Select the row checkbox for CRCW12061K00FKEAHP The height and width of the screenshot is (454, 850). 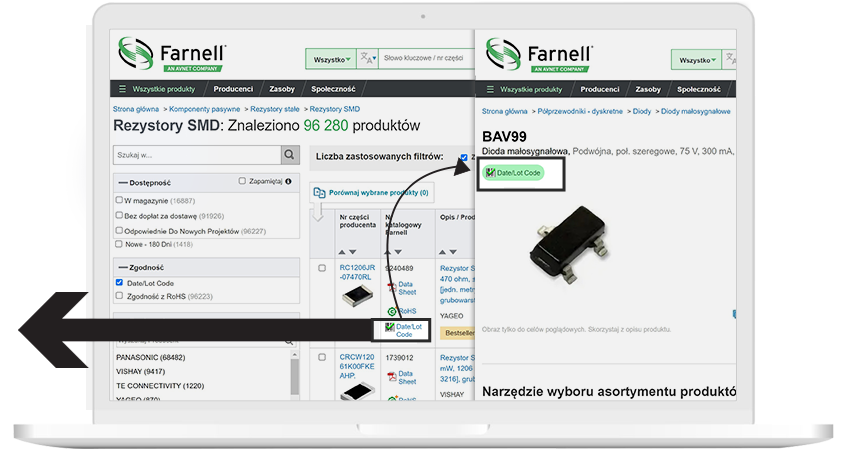click(322, 357)
